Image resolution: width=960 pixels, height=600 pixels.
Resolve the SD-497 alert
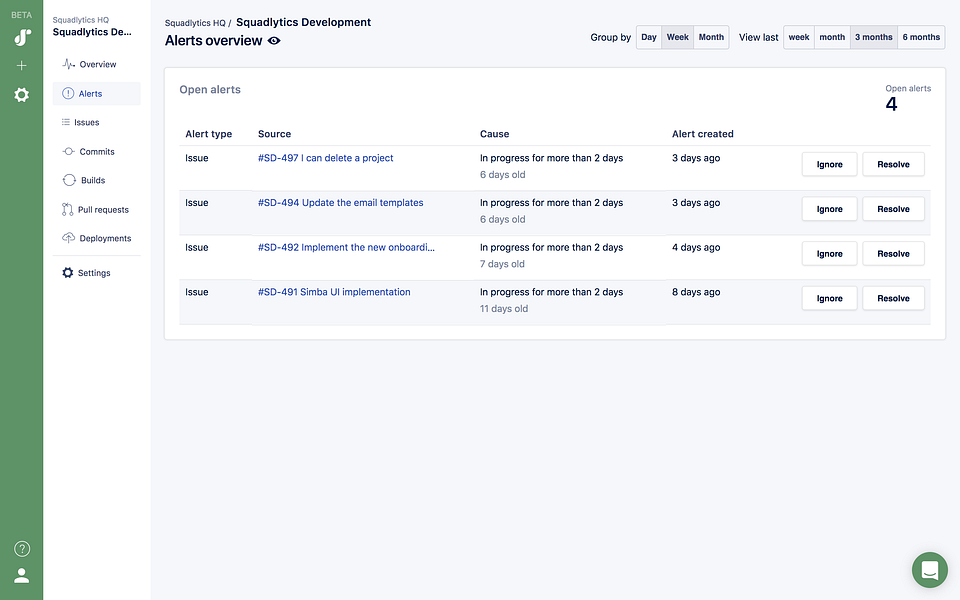(893, 164)
